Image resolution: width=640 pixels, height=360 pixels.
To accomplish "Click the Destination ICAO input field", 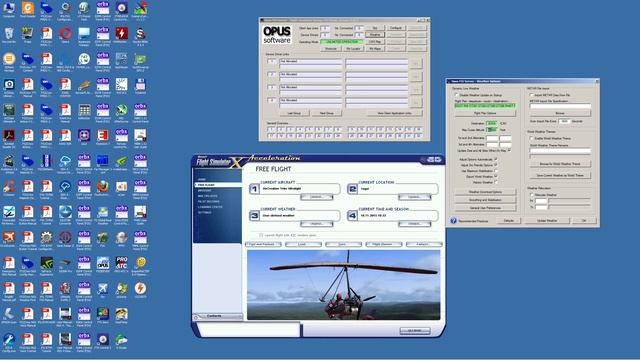I will coord(492,123).
